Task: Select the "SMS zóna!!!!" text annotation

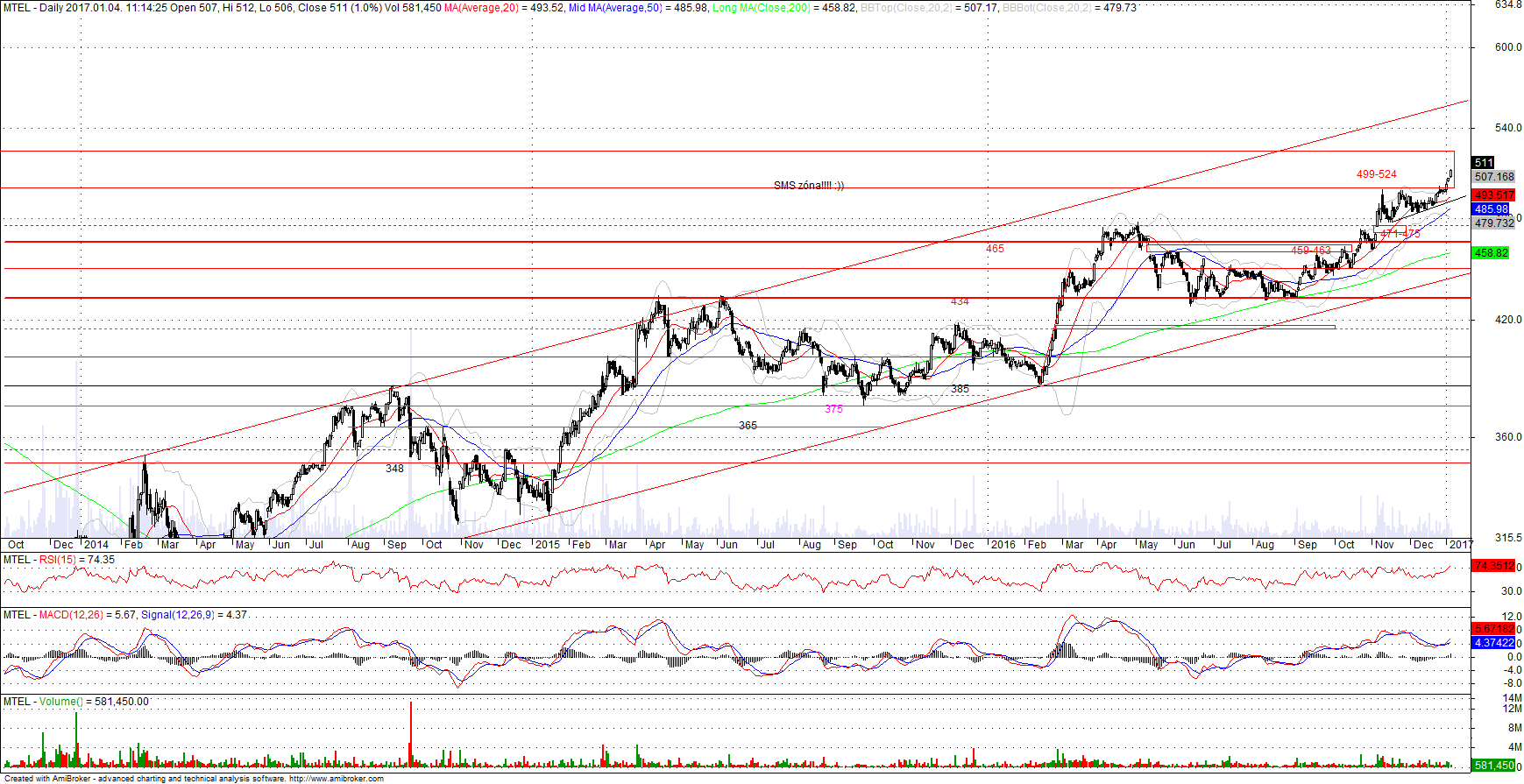Action: coord(808,186)
